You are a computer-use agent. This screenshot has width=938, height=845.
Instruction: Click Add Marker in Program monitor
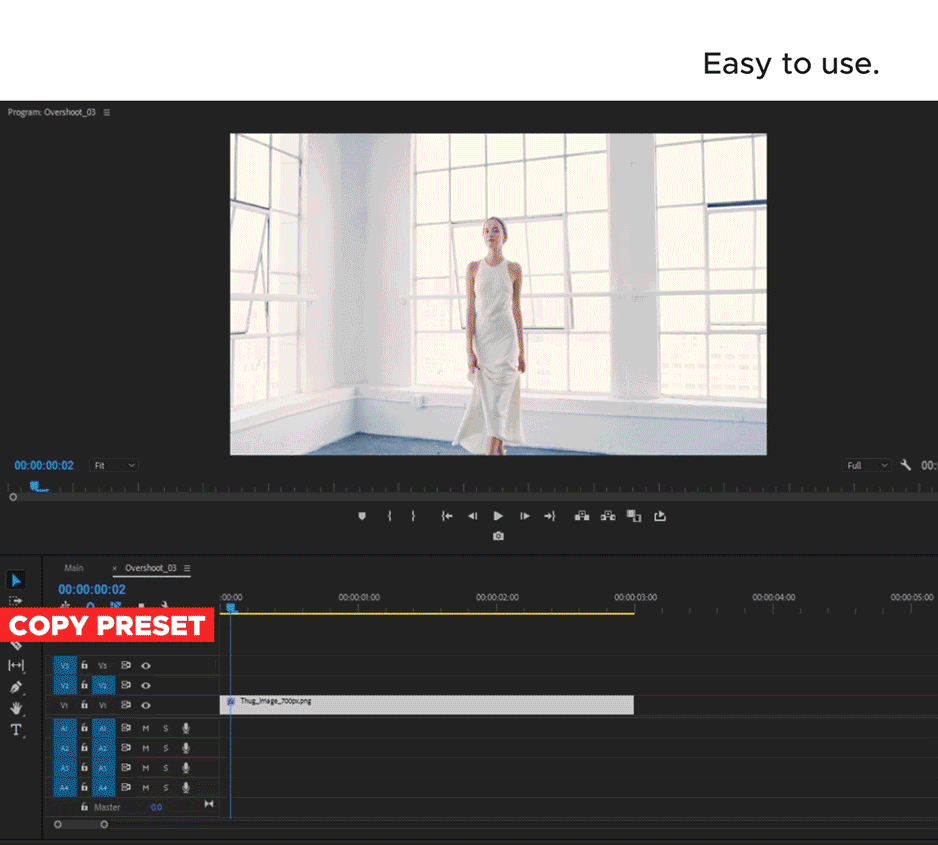[362, 516]
